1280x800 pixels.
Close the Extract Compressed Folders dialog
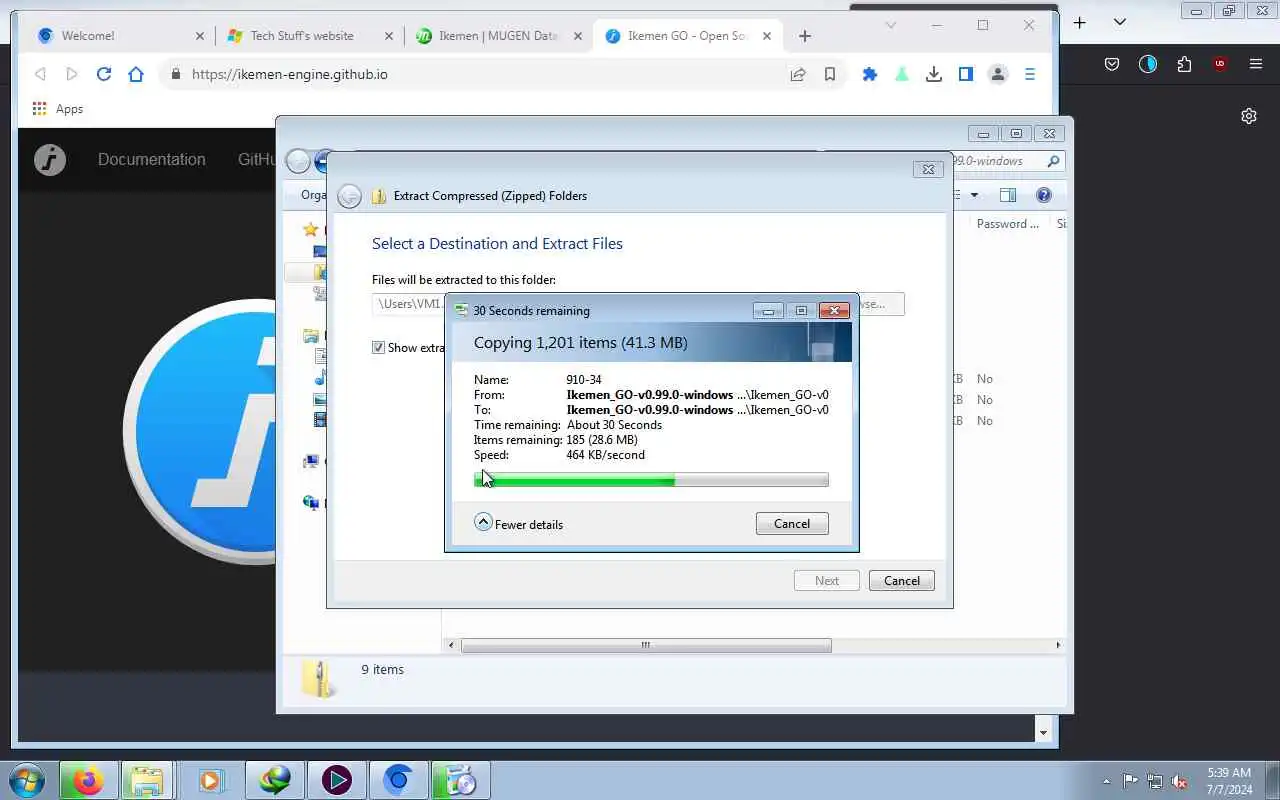click(x=928, y=169)
